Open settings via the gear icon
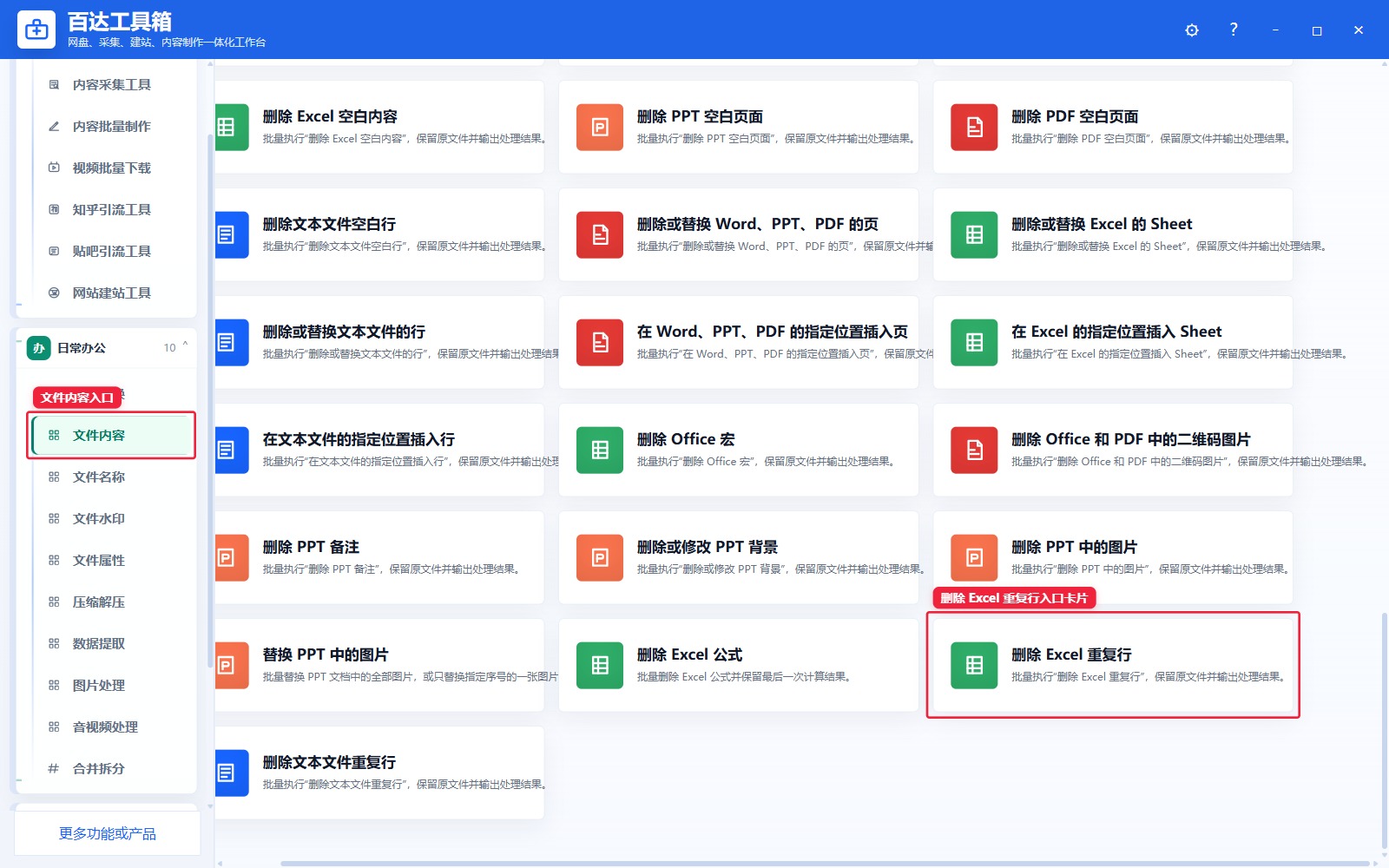Viewport: 1389px width, 868px height. click(1192, 30)
